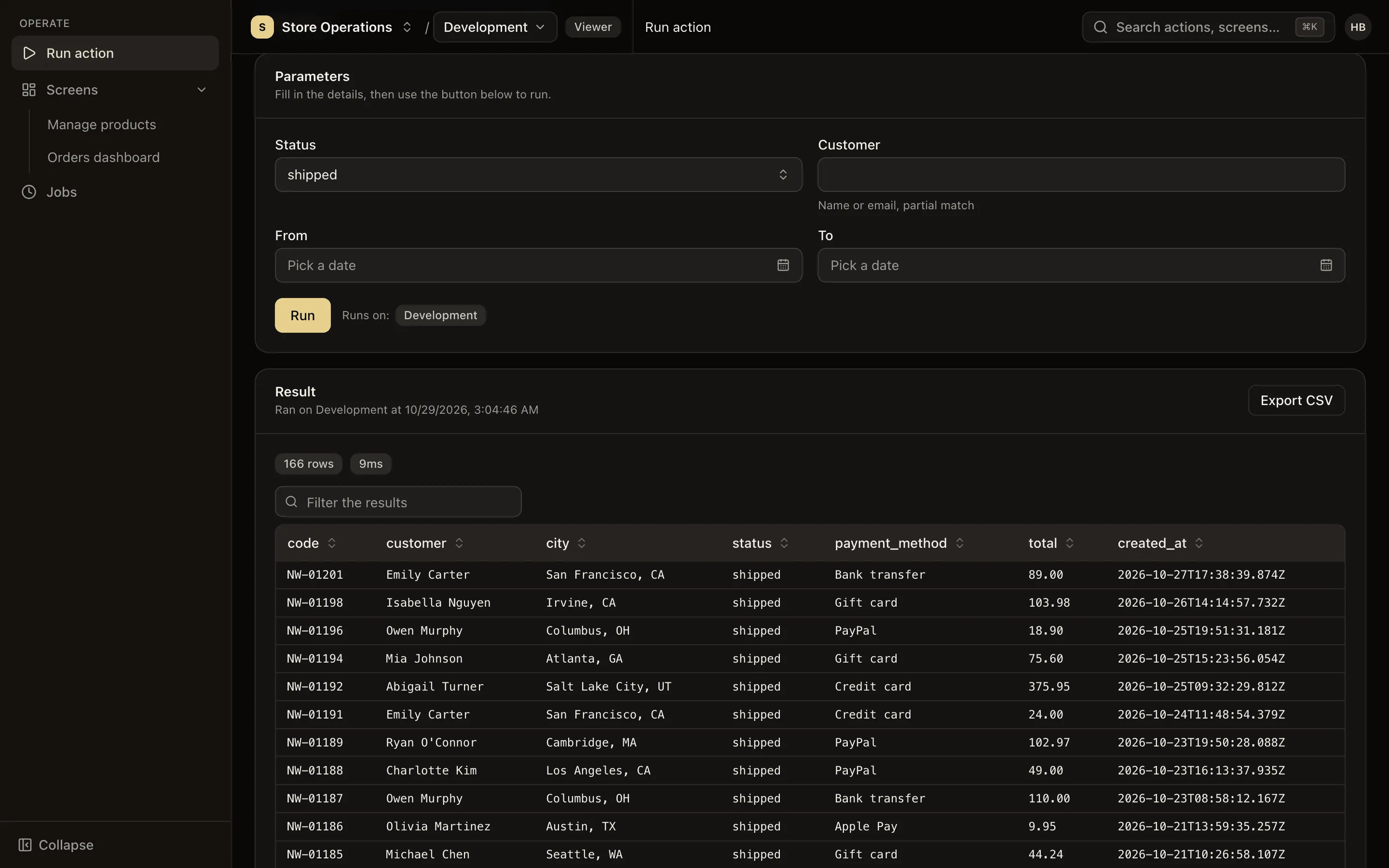
Task: Open the Status dropdown showing shipped
Action: (x=538, y=175)
